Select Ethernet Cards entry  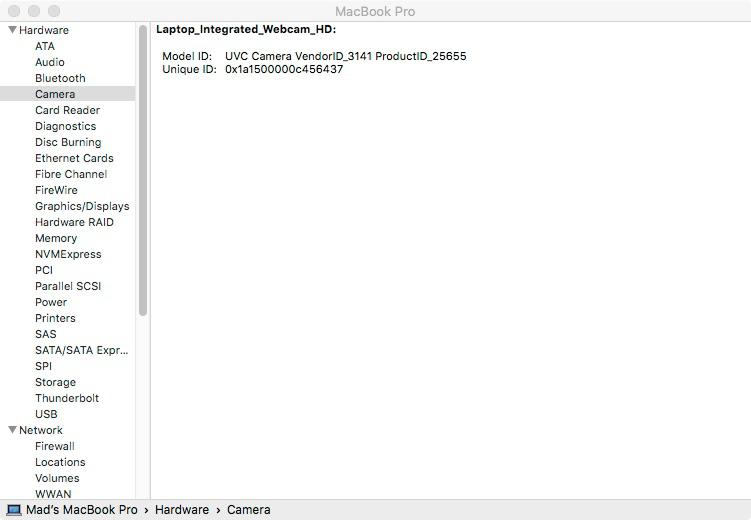click(74, 158)
